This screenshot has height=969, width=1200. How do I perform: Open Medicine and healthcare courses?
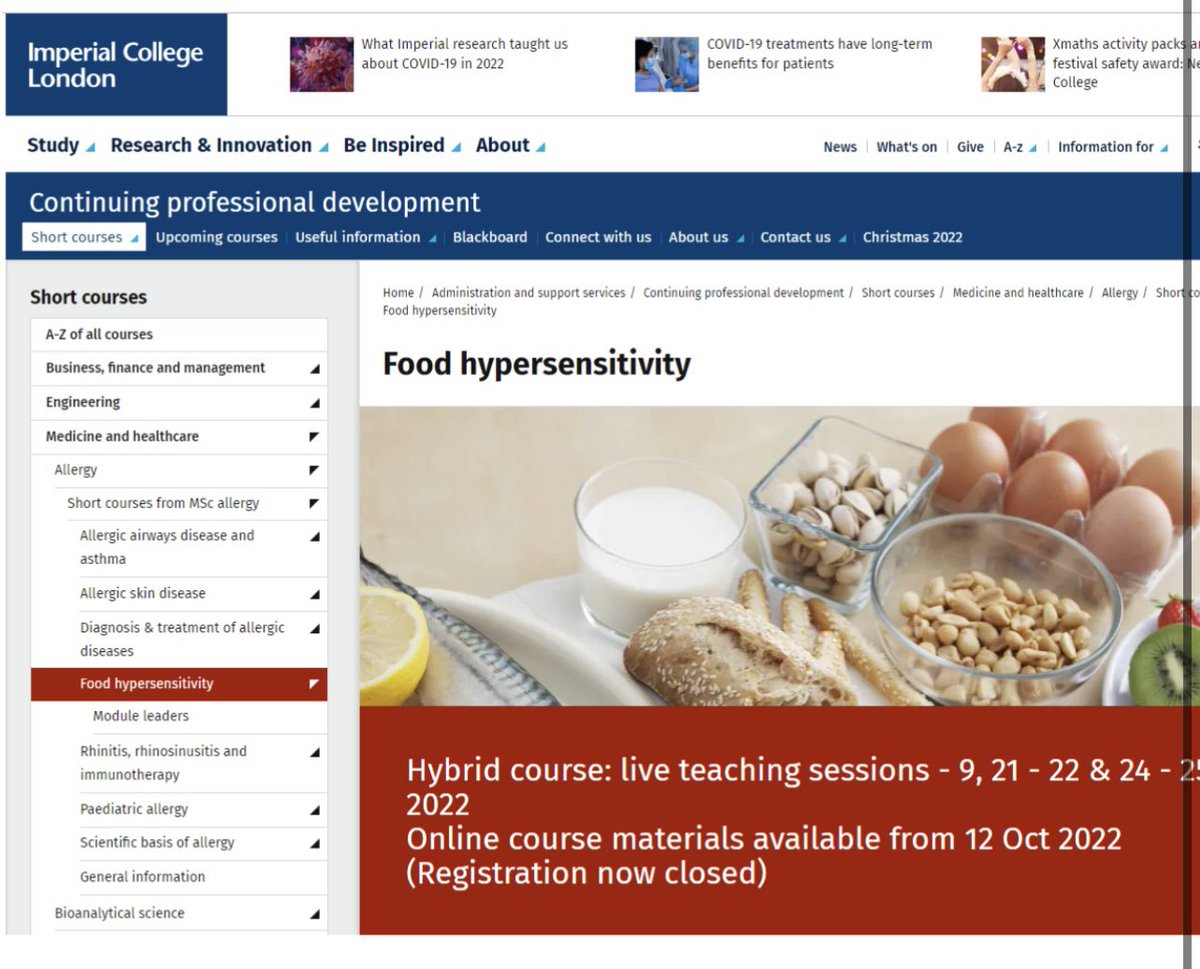122,436
